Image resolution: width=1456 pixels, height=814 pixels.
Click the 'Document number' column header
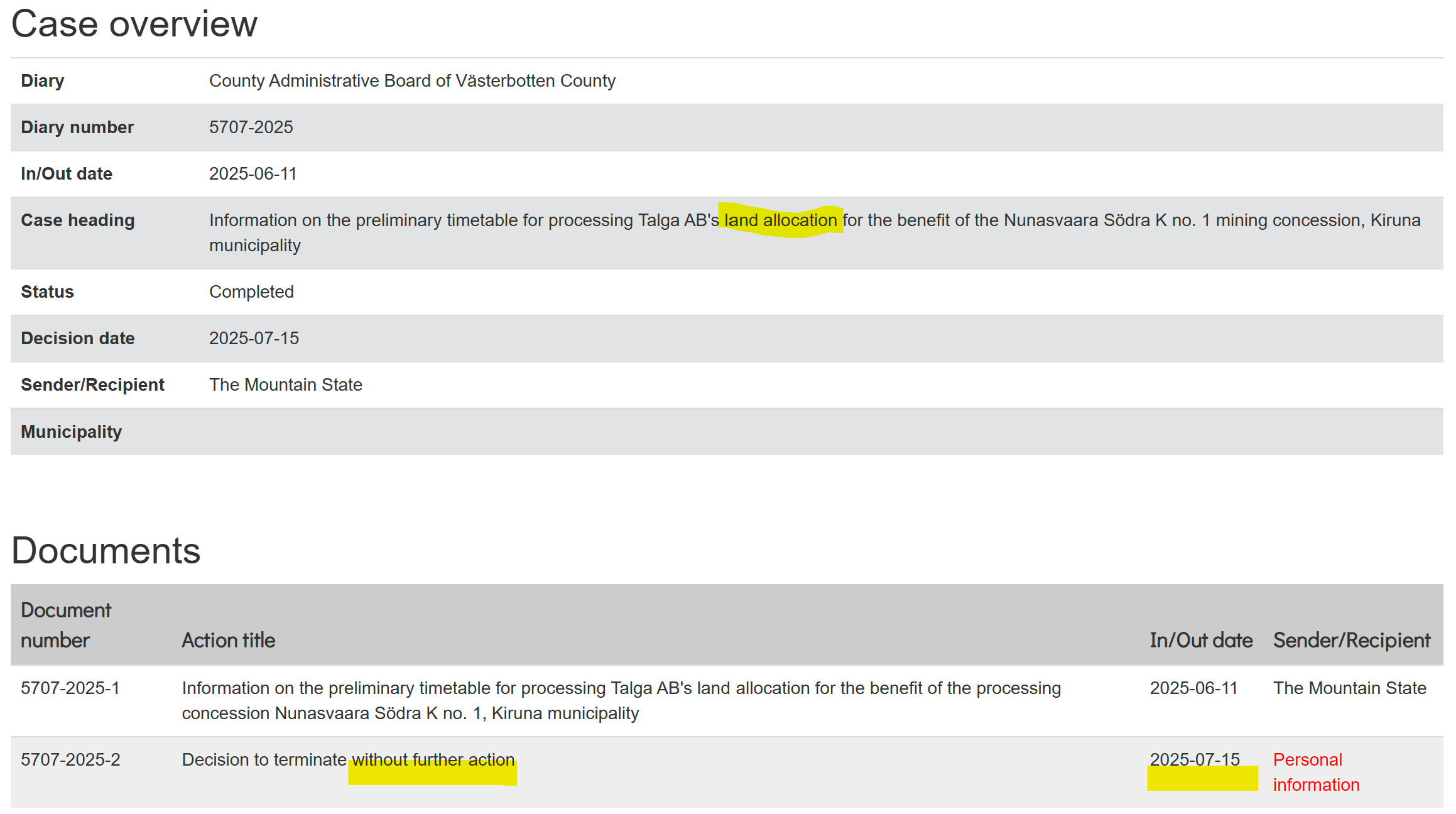click(x=65, y=625)
